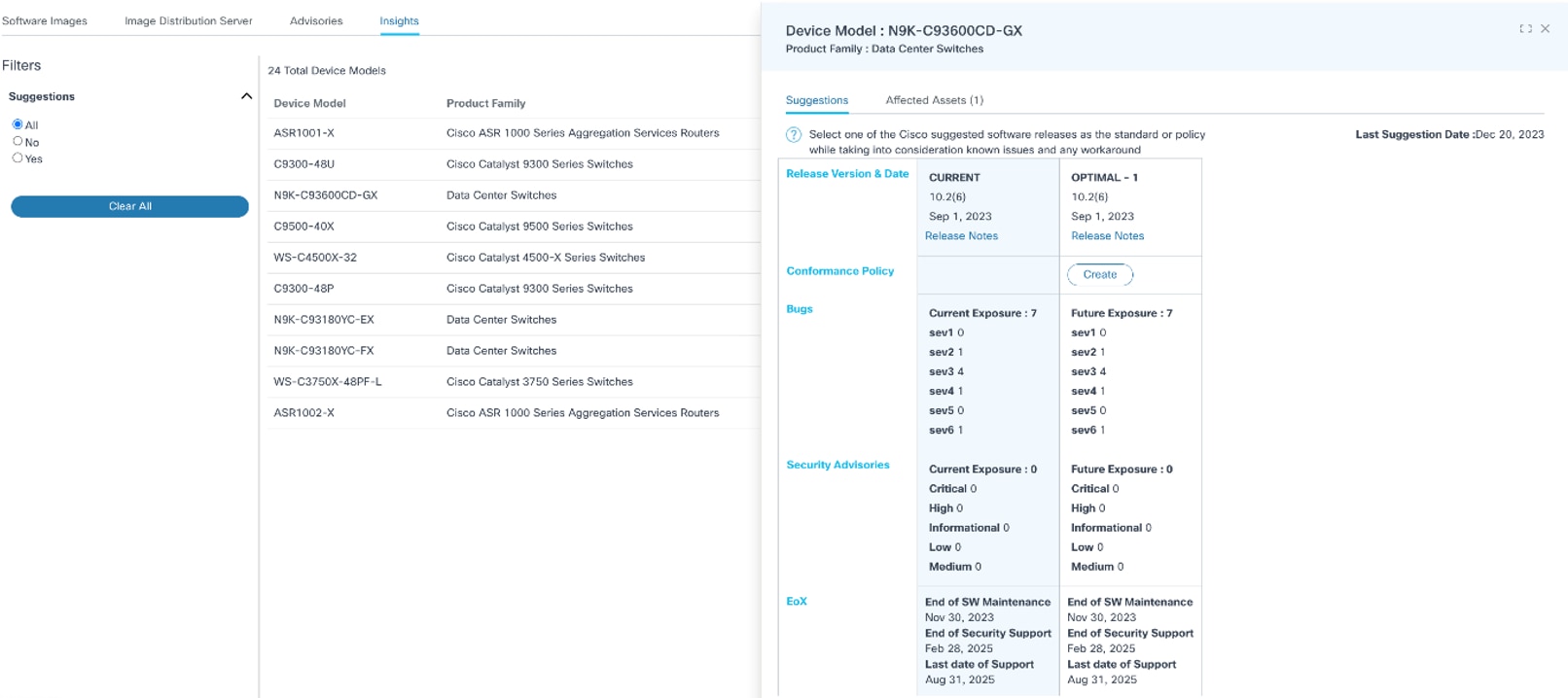Screen dimensions: 1568x698
Task: Click the CURRENT version column heading
Action: coord(954,178)
